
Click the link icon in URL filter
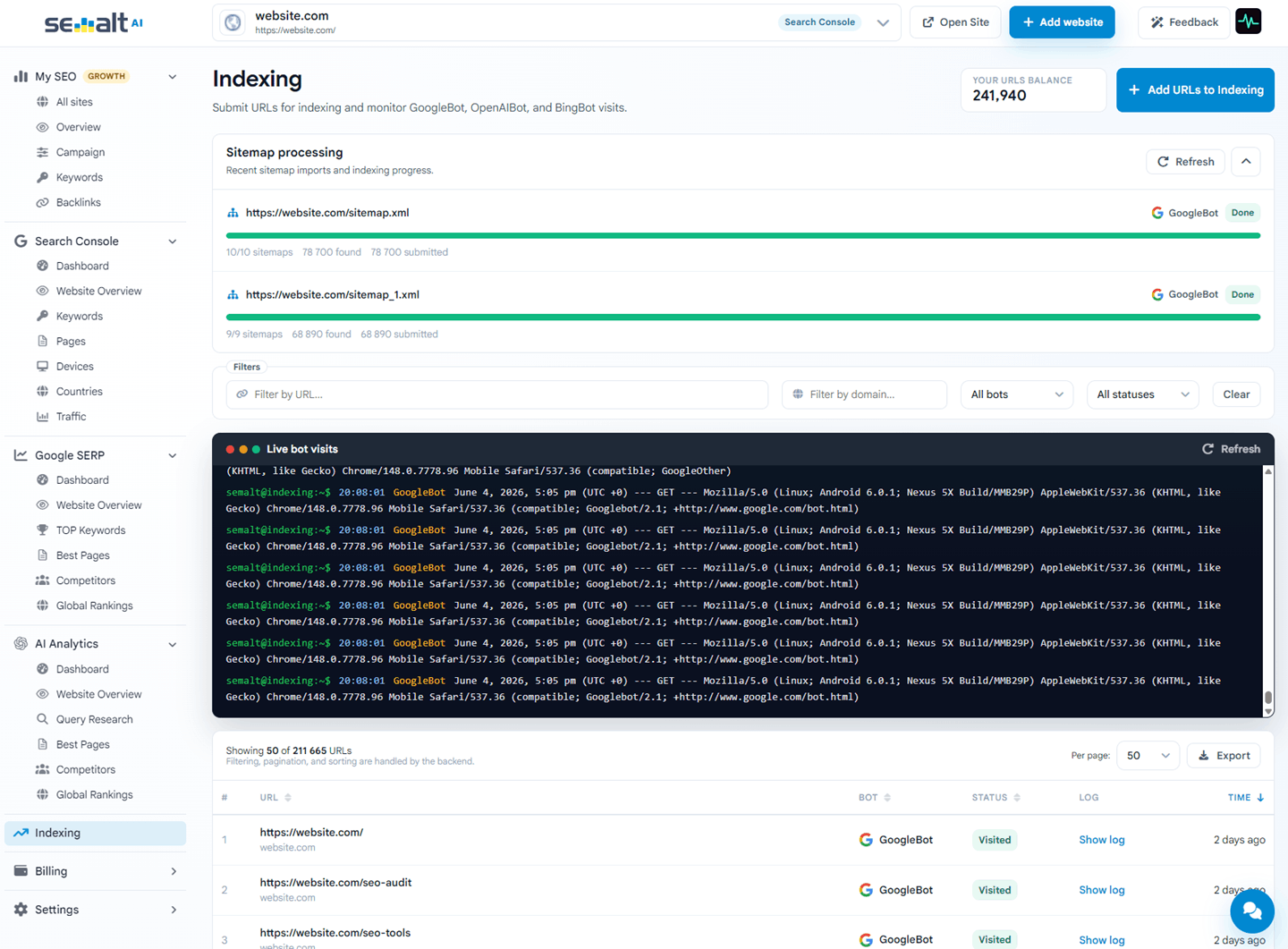click(241, 394)
